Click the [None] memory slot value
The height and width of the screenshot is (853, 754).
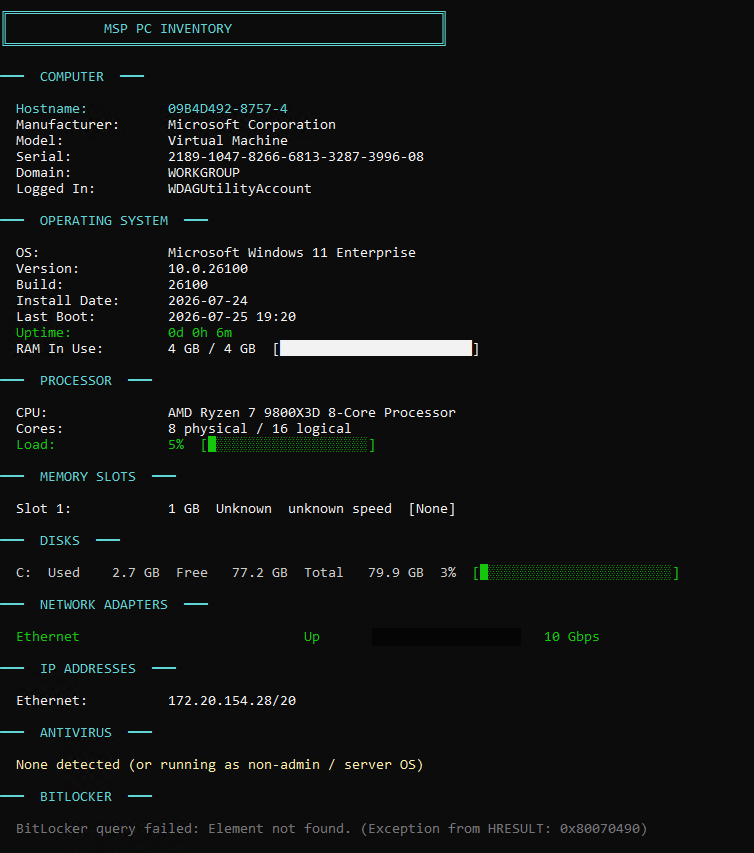tap(431, 509)
